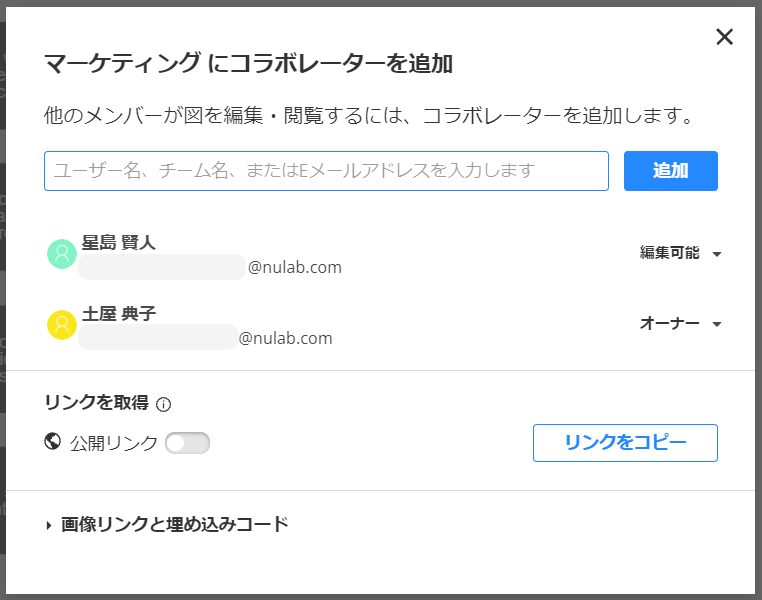Viewport: 762px width, 600px height.
Task: Click the blue 追加 button
Action: [671, 171]
